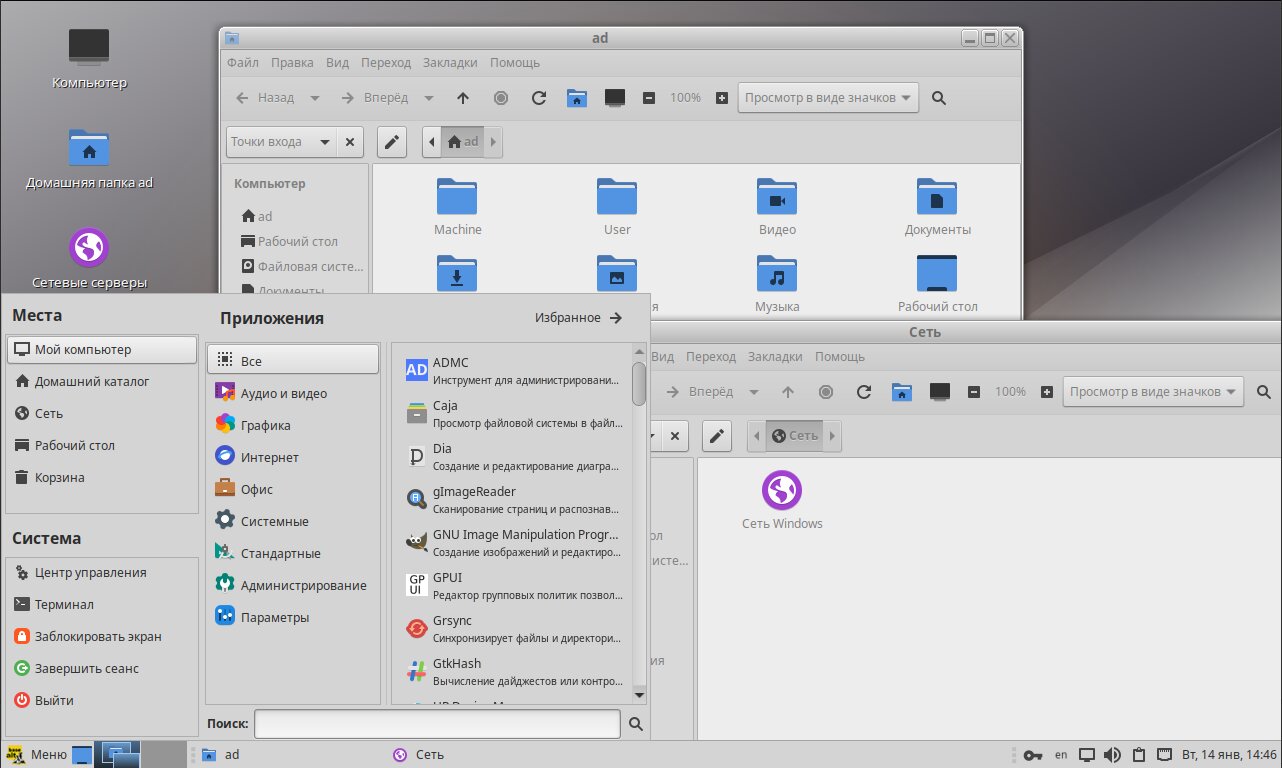The height and width of the screenshot is (768, 1282).
Task: Click the volume icon in system tray
Action: (1112, 755)
